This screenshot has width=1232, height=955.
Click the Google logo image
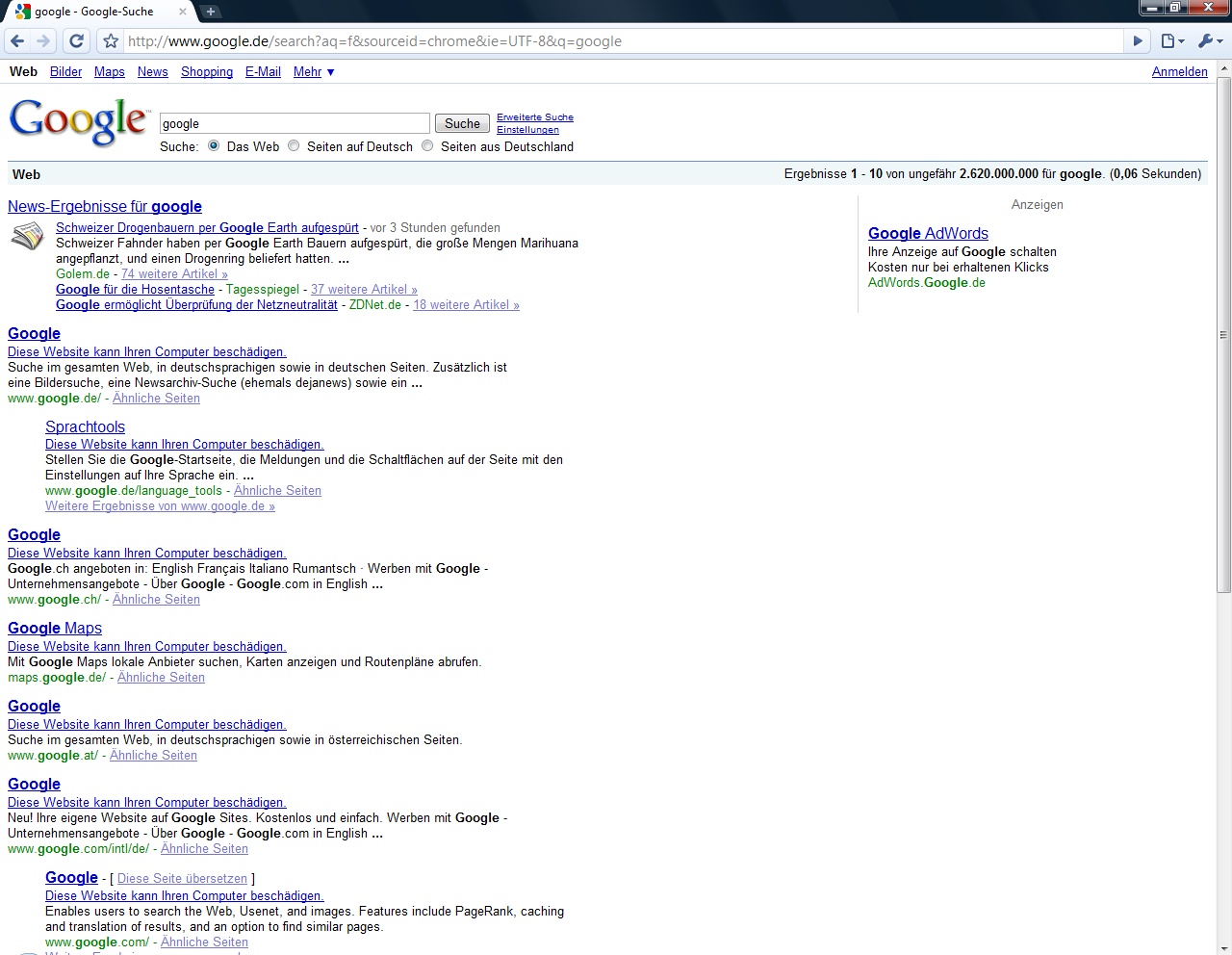(79, 122)
